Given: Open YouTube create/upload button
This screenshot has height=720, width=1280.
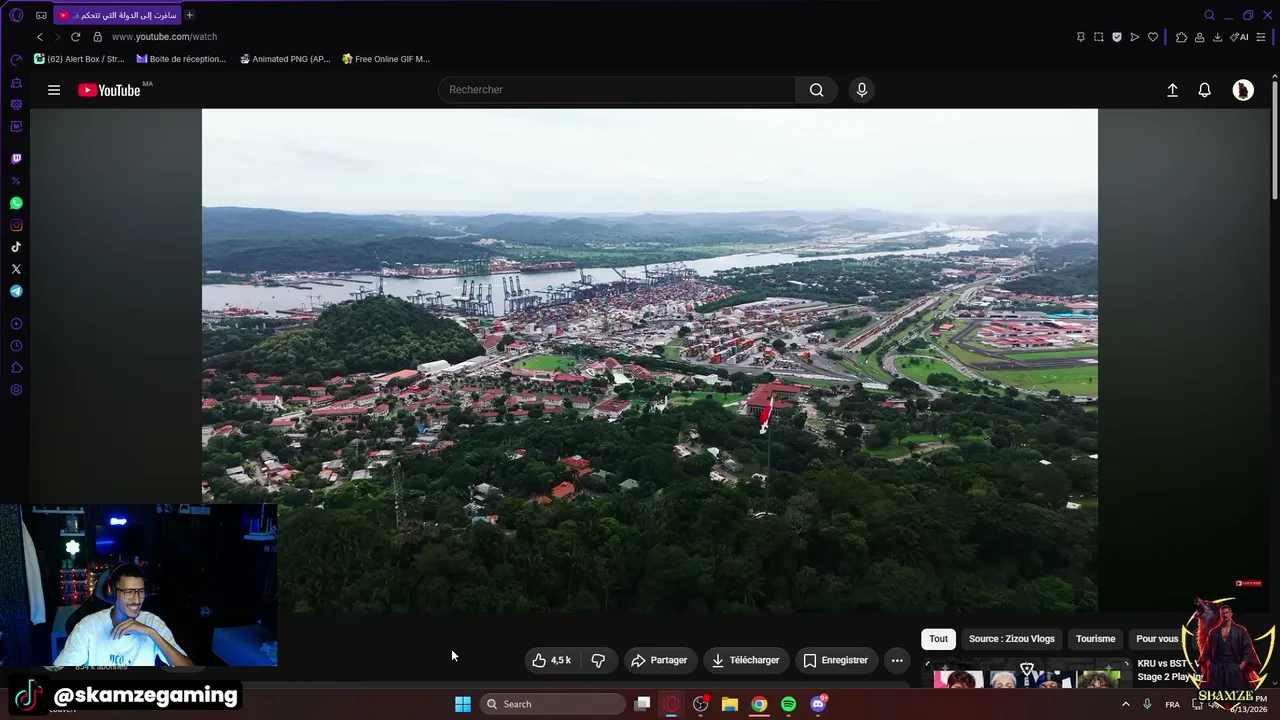Looking at the screenshot, I should 1173,90.
